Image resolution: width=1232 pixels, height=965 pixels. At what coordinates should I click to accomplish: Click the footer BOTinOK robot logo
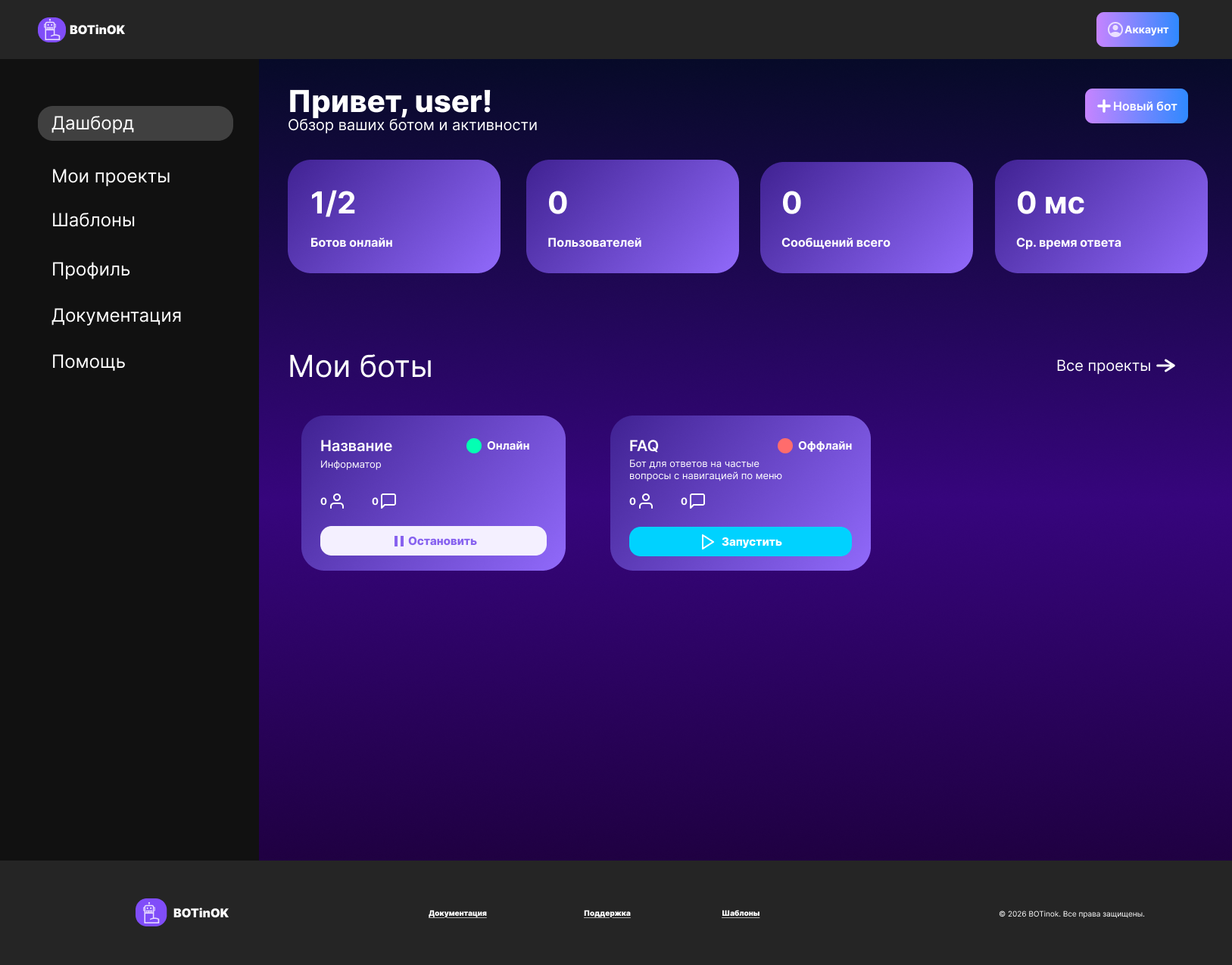(x=151, y=912)
